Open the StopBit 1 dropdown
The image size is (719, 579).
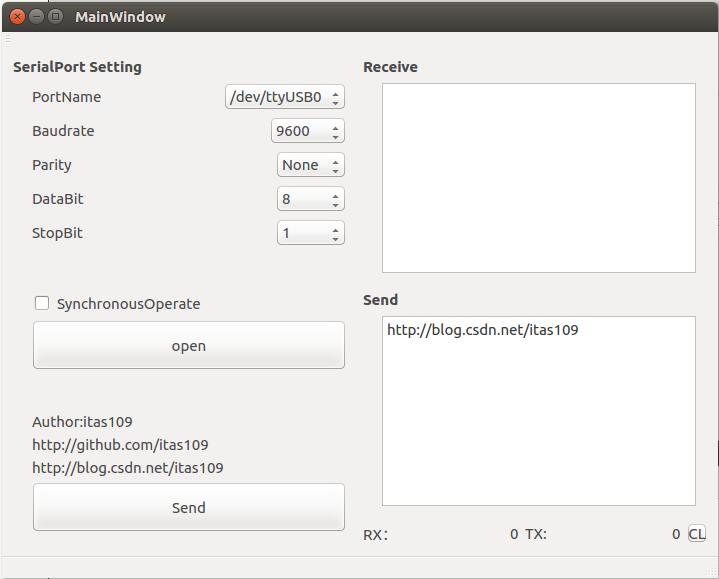311,233
